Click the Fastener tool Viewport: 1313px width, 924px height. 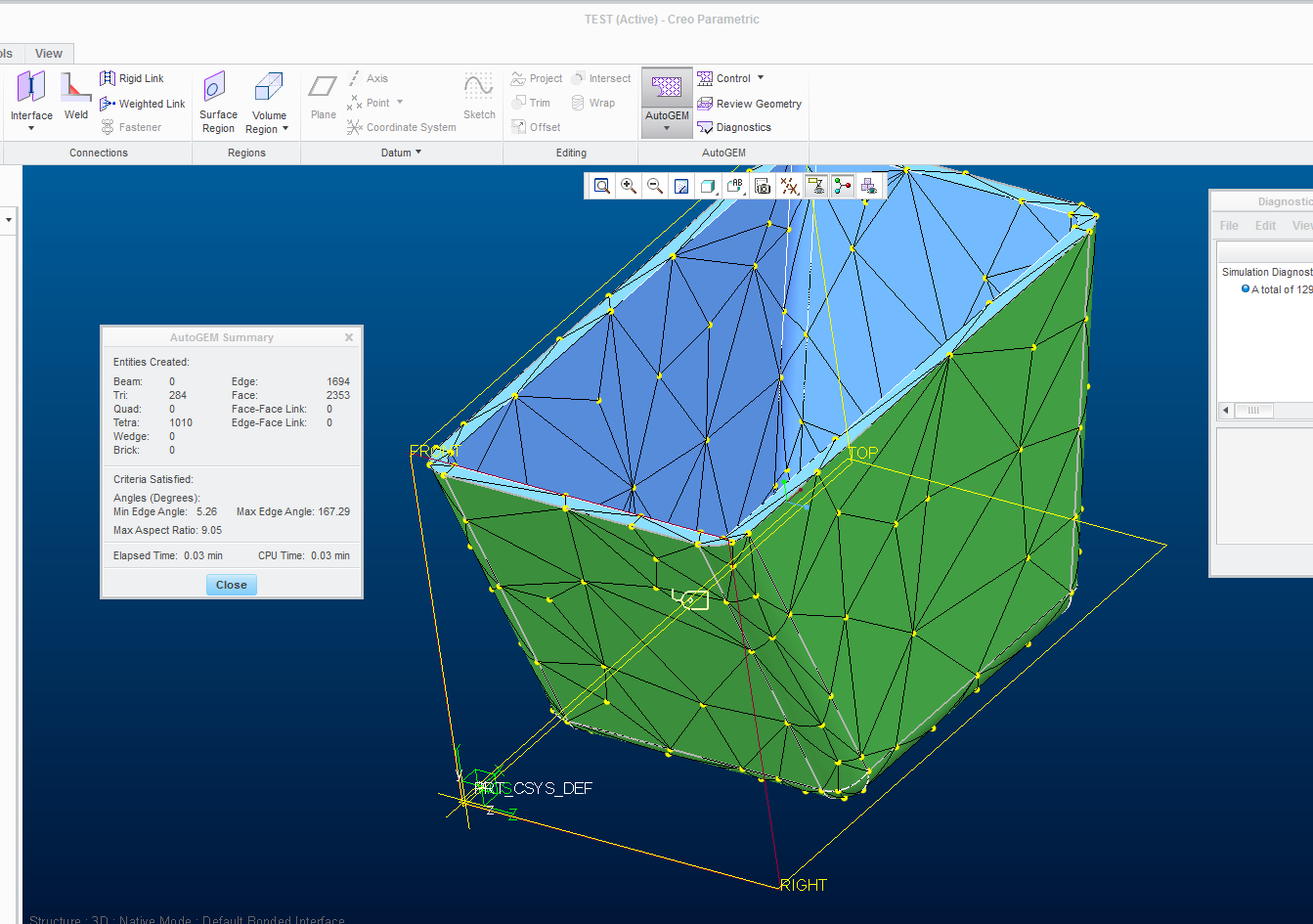point(130,127)
